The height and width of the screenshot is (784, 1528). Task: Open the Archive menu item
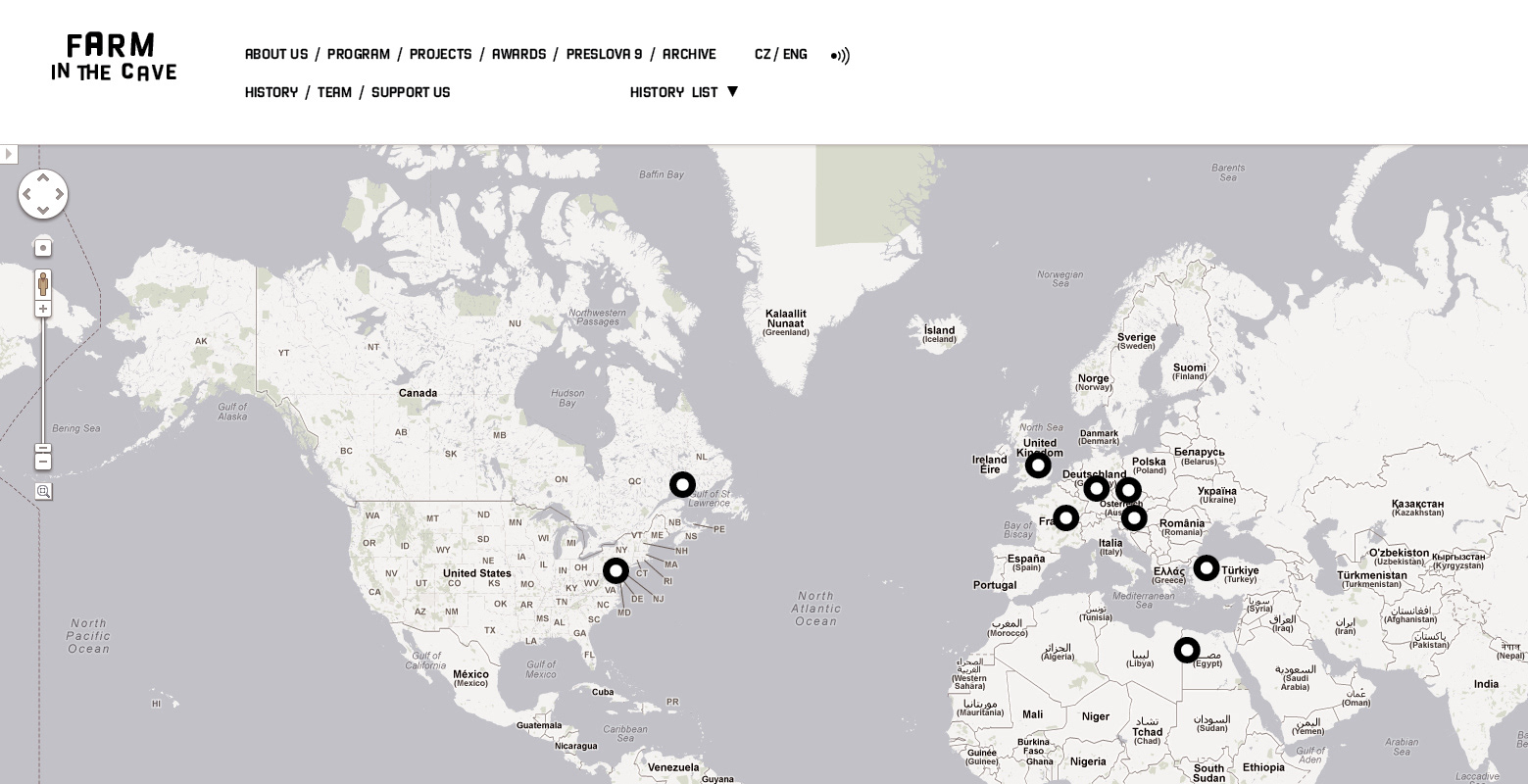point(689,55)
